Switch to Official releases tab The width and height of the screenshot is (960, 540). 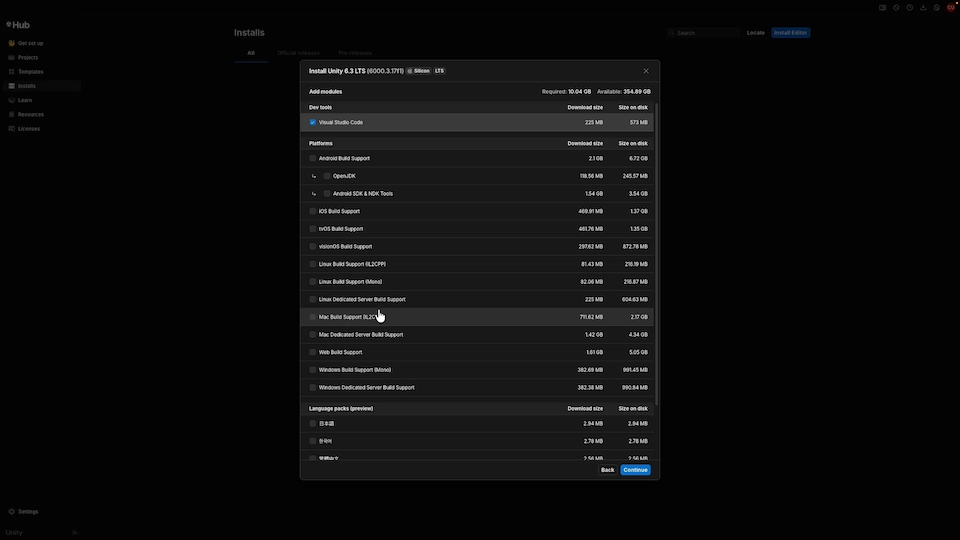pyautogui.click(x=298, y=53)
